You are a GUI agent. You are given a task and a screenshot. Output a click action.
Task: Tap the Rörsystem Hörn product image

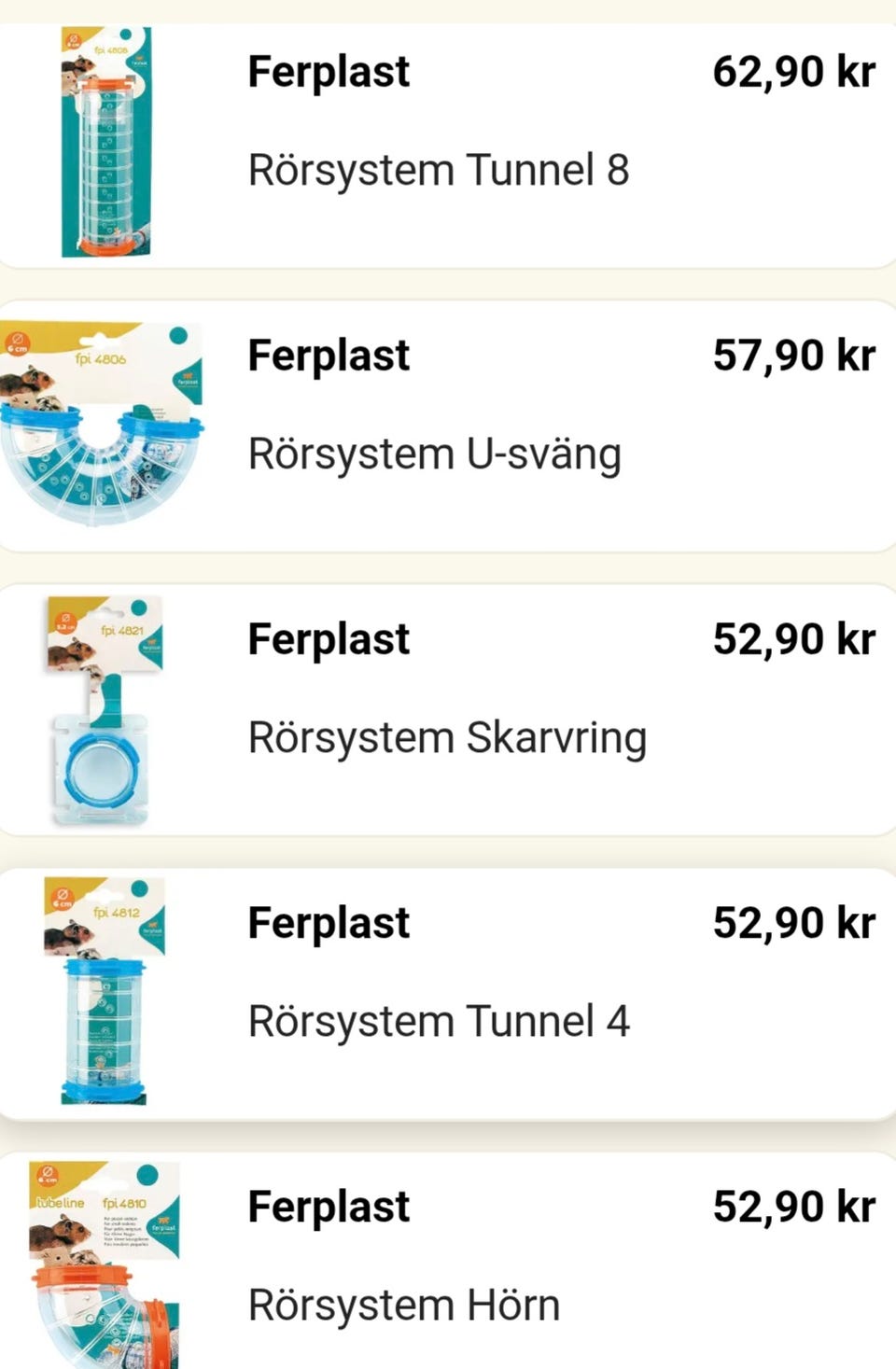pyautogui.click(x=105, y=1265)
